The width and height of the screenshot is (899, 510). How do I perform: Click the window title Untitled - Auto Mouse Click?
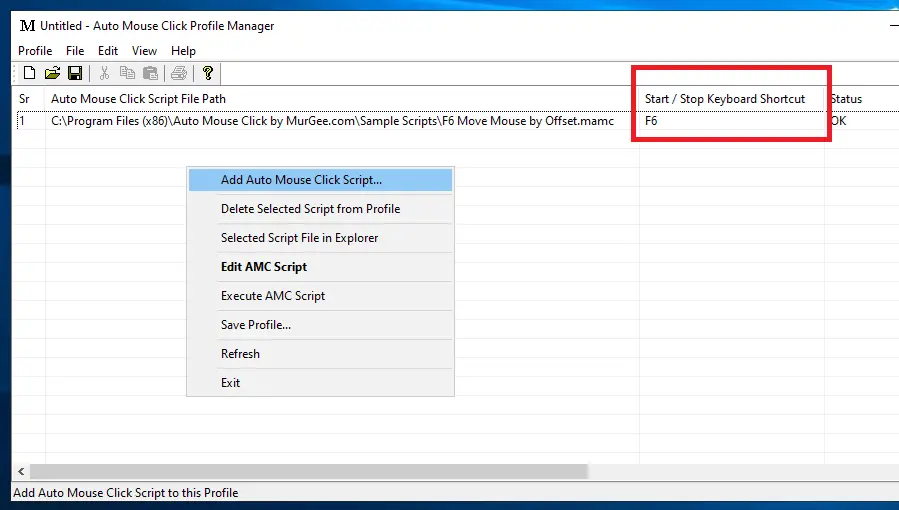click(x=157, y=26)
